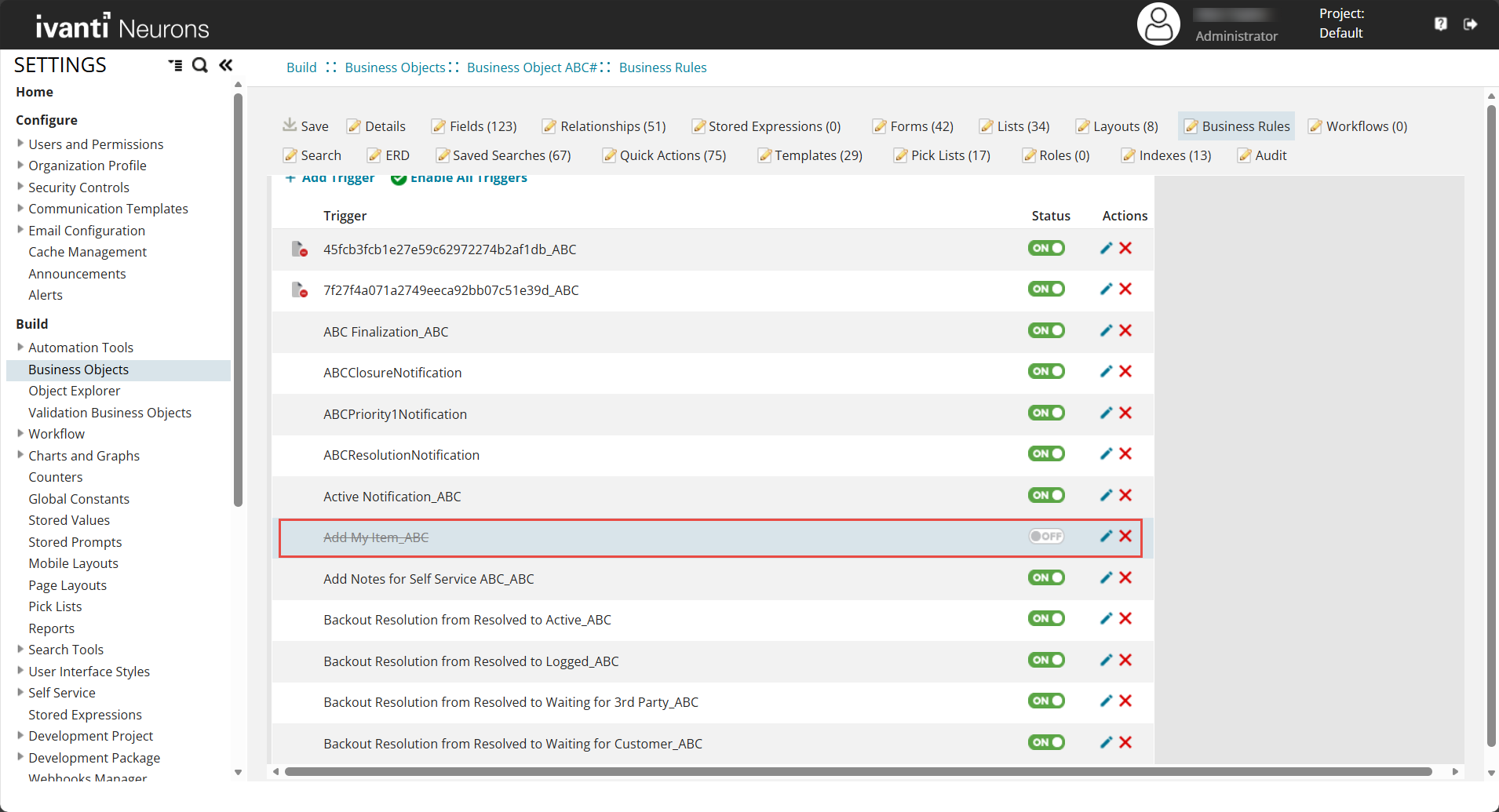This screenshot has height=812, width=1499.
Task: Enable the Add My Item_ABC trigger toggle
Action: tap(1046, 537)
